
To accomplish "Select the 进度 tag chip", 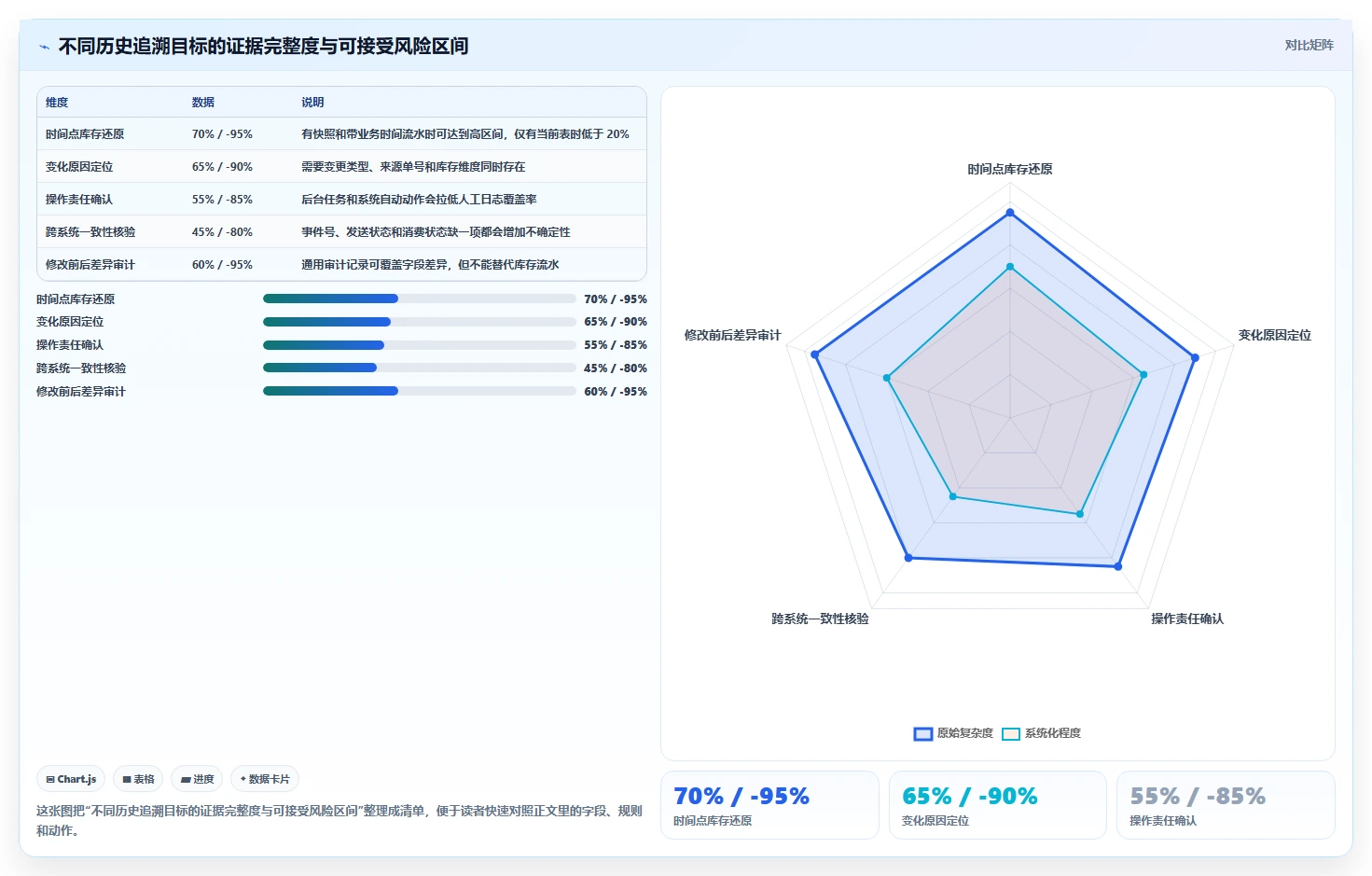I will [197, 779].
